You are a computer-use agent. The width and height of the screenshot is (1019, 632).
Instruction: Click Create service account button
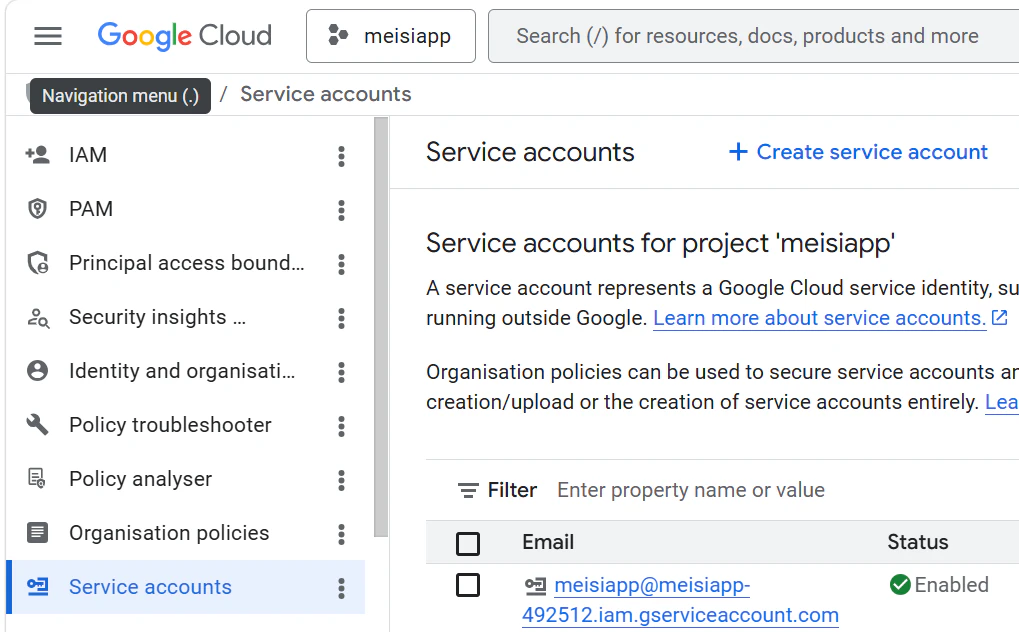pyautogui.click(x=858, y=152)
